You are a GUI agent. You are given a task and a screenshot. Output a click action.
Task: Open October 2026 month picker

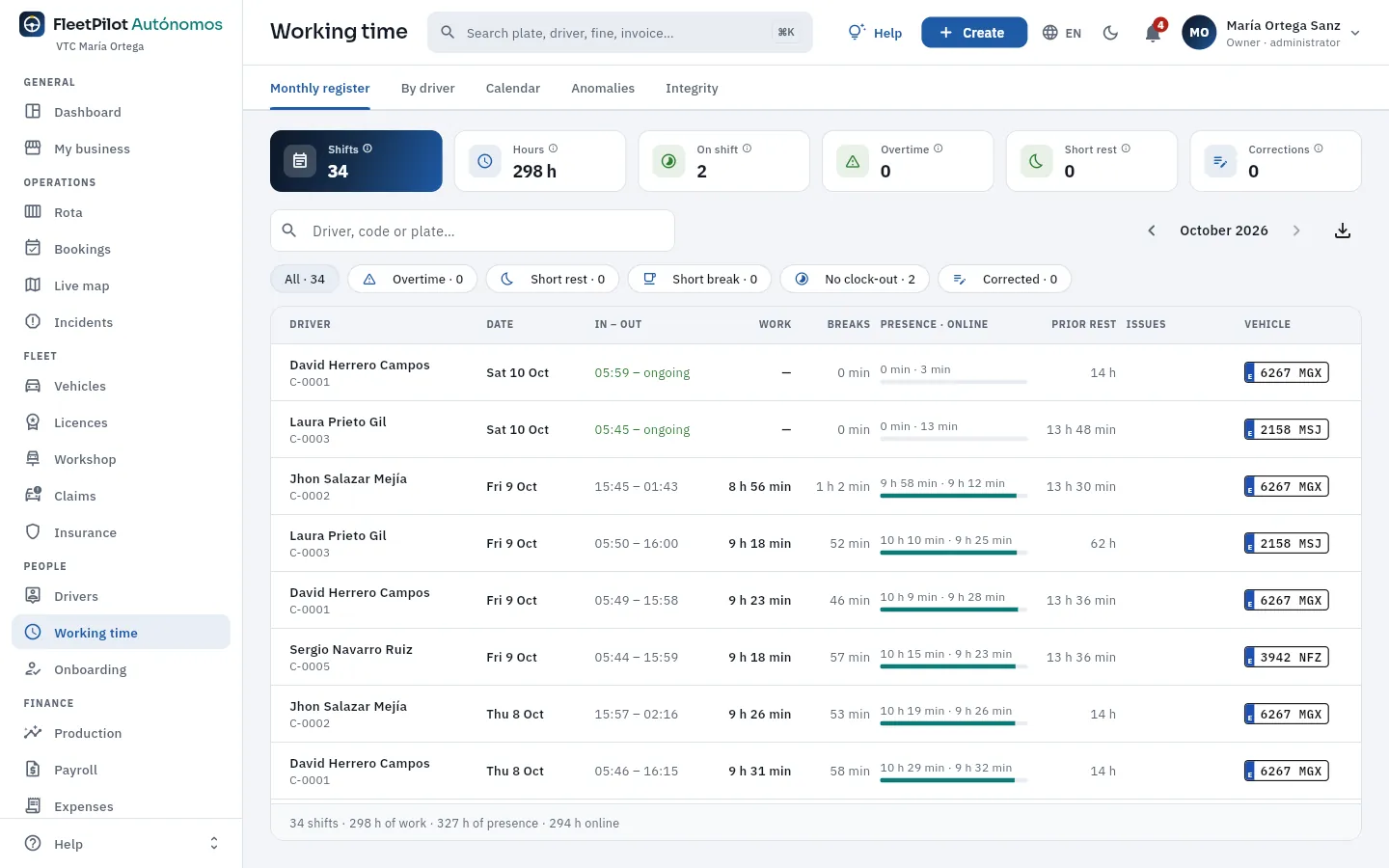(1224, 231)
